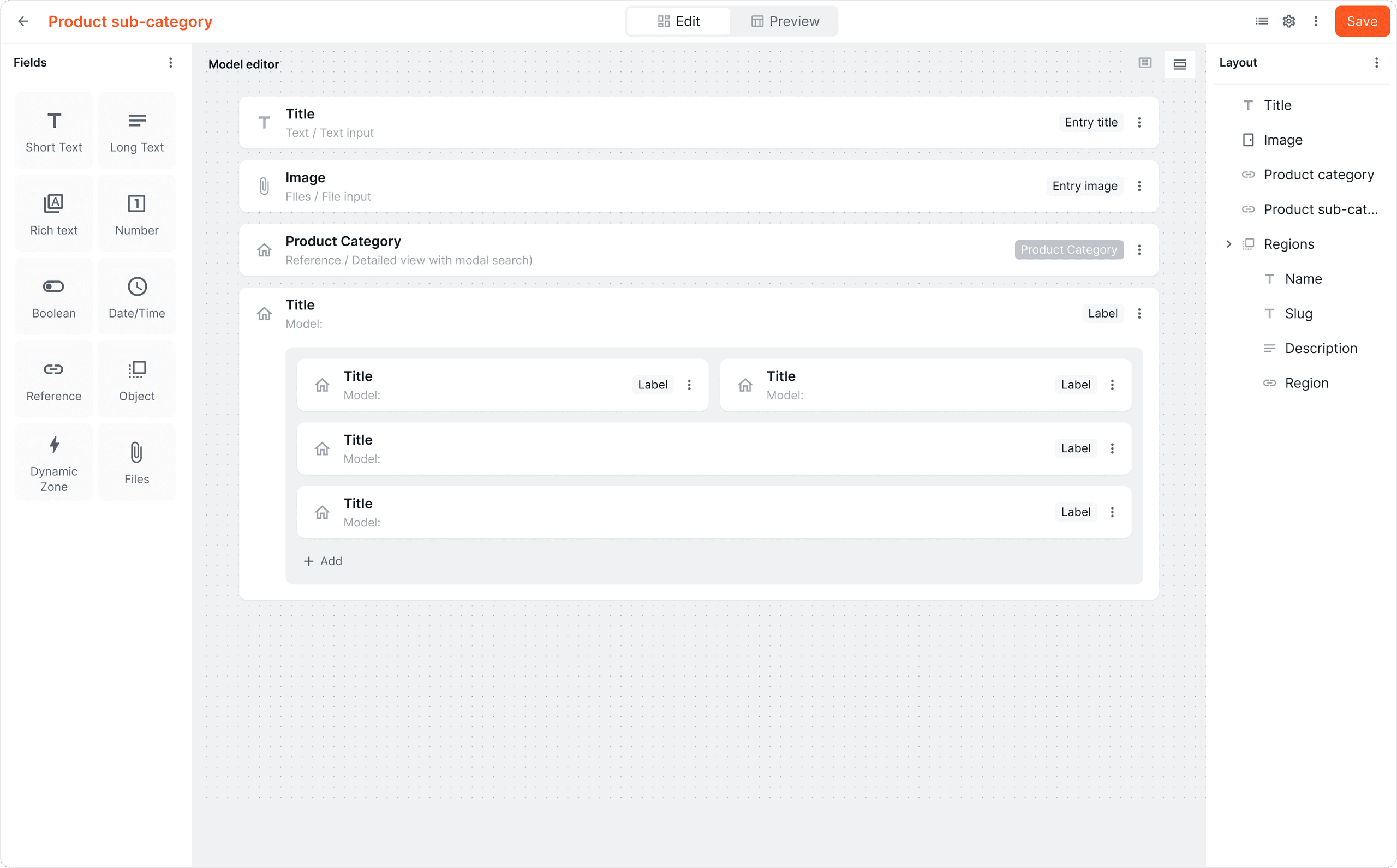Image resolution: width=1397 pixels, height=868 pixels.
Task: Select Product category in Layout tree
Action: coord(1318,175)
